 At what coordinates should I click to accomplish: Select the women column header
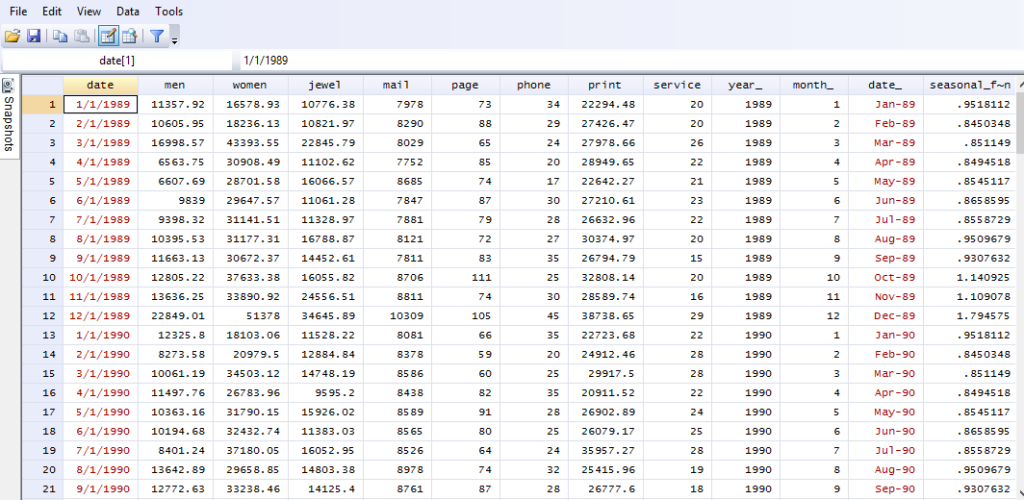[250, 85]
